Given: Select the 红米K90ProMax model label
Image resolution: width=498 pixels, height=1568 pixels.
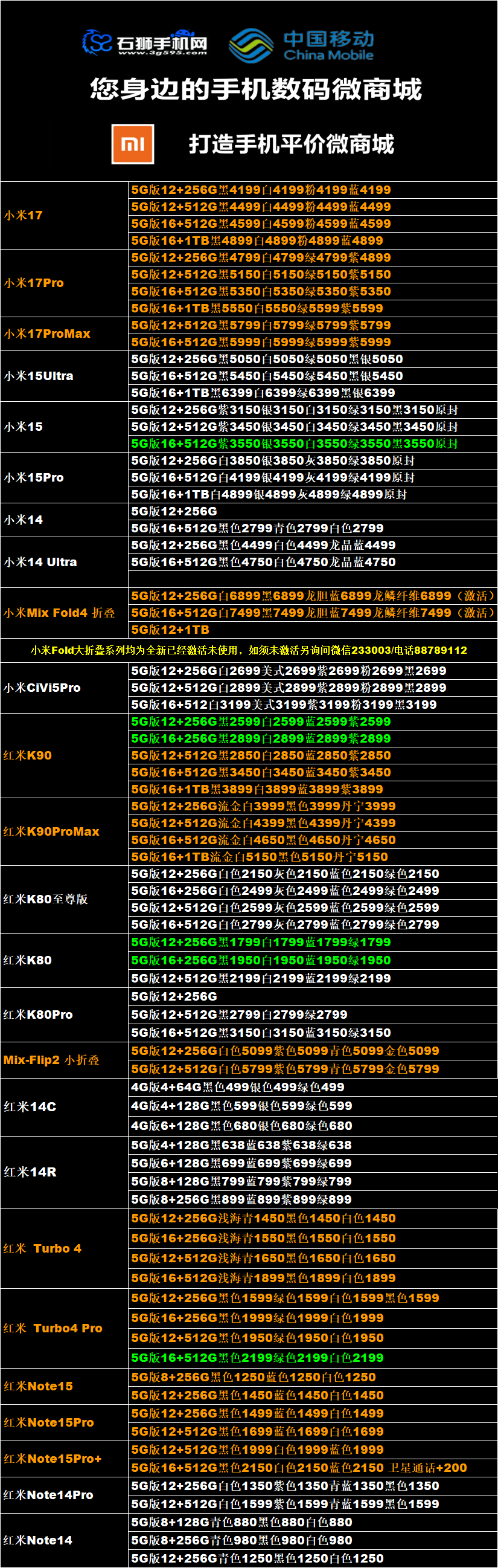Looking at the screenshot, I should point(52,831).
